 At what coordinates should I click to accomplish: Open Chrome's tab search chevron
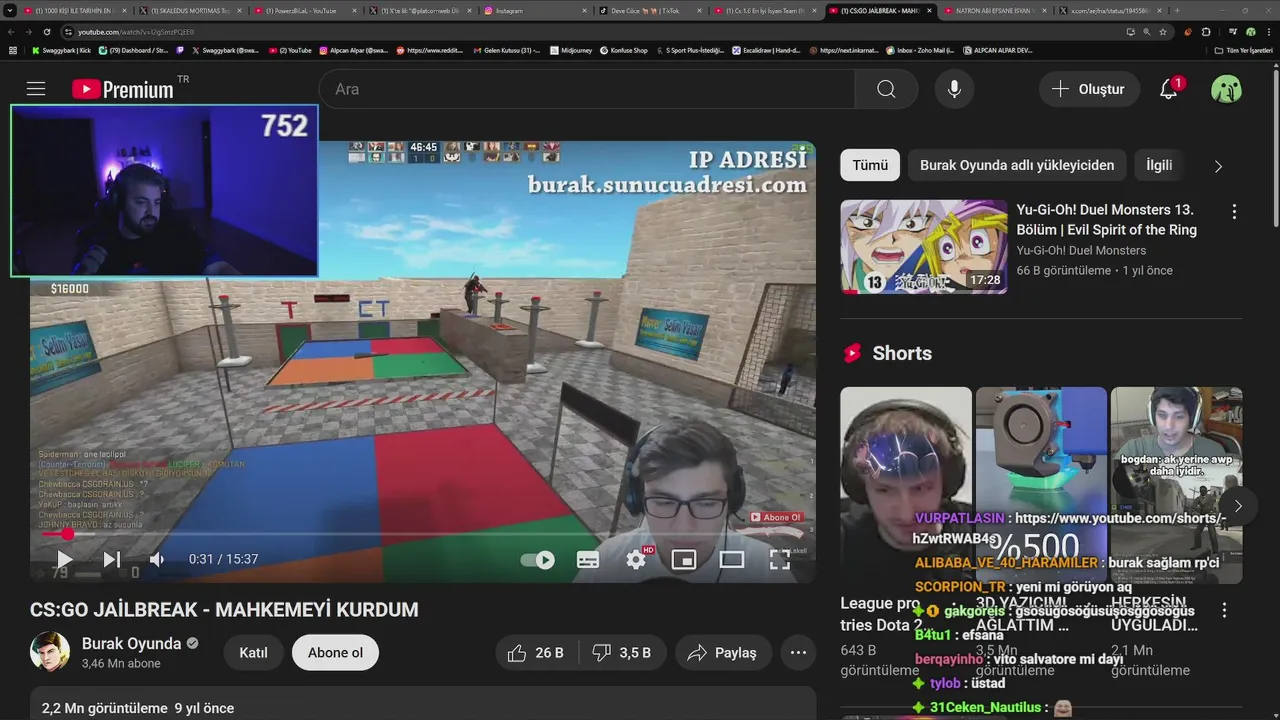tap(10, 10)
